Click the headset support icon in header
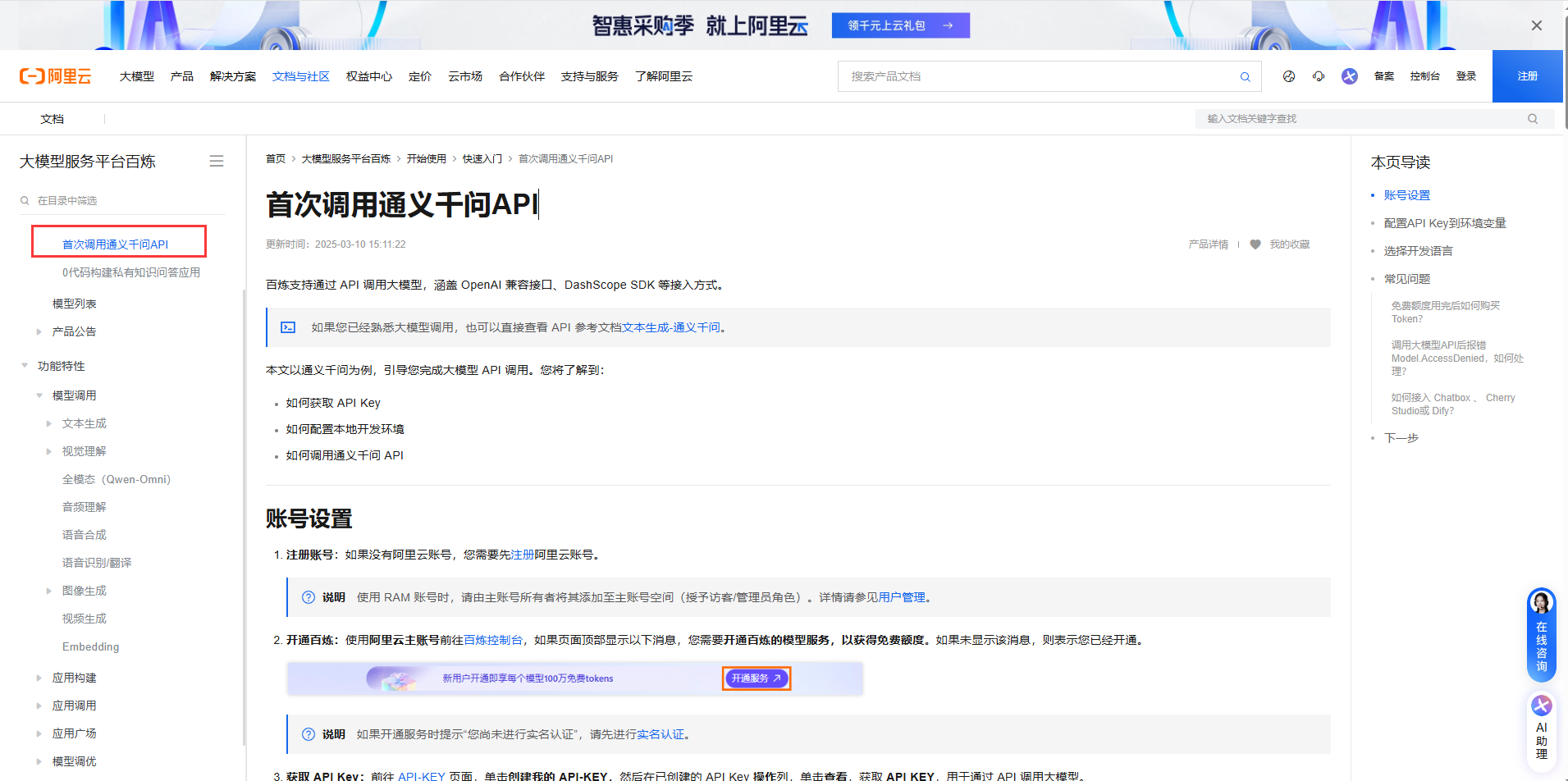The width and height of the screenshot is (1568, 781). point(1319,76)
